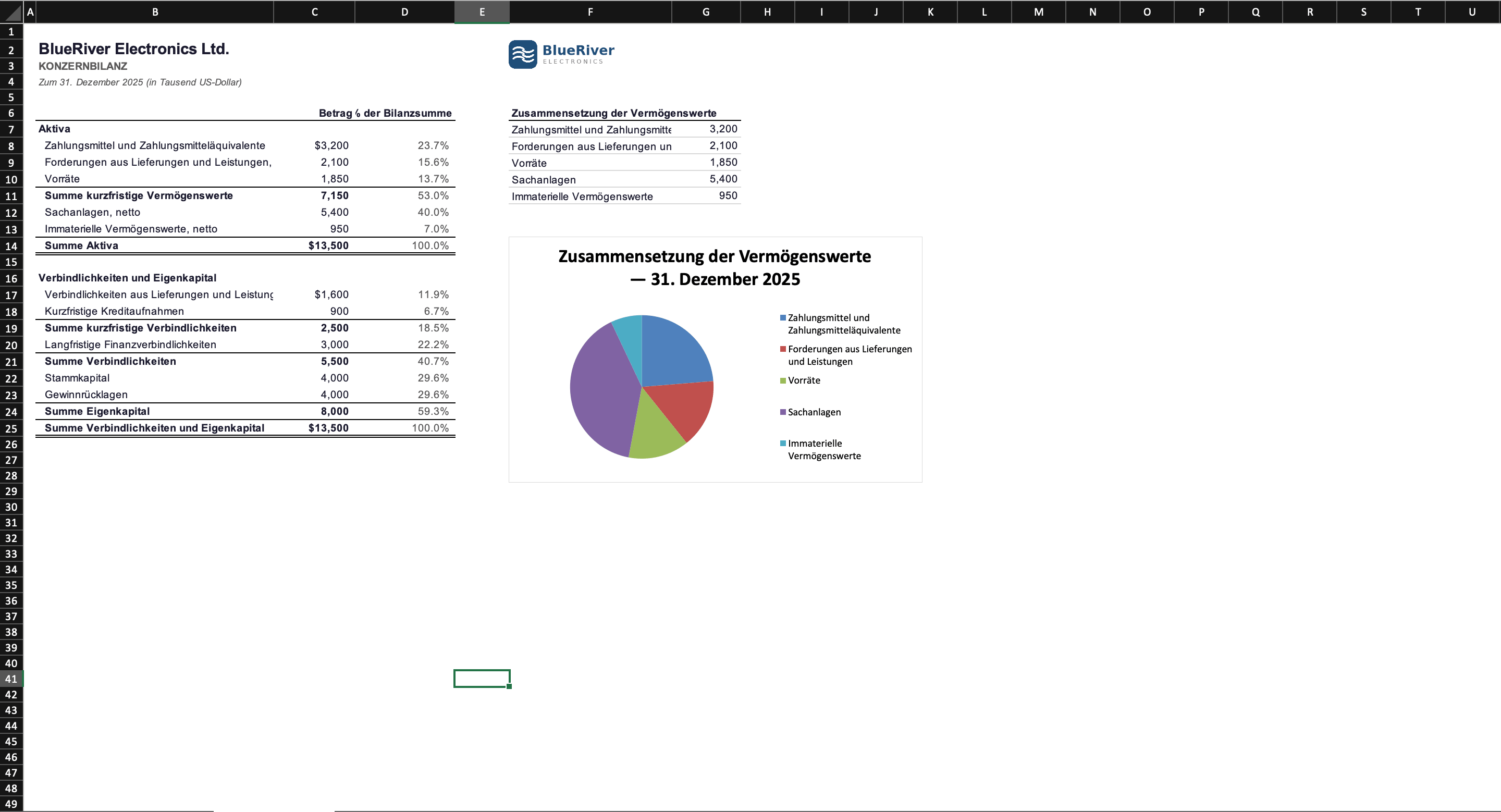1501x812 pixels.
Task: Select column E header
Action: 482,11
